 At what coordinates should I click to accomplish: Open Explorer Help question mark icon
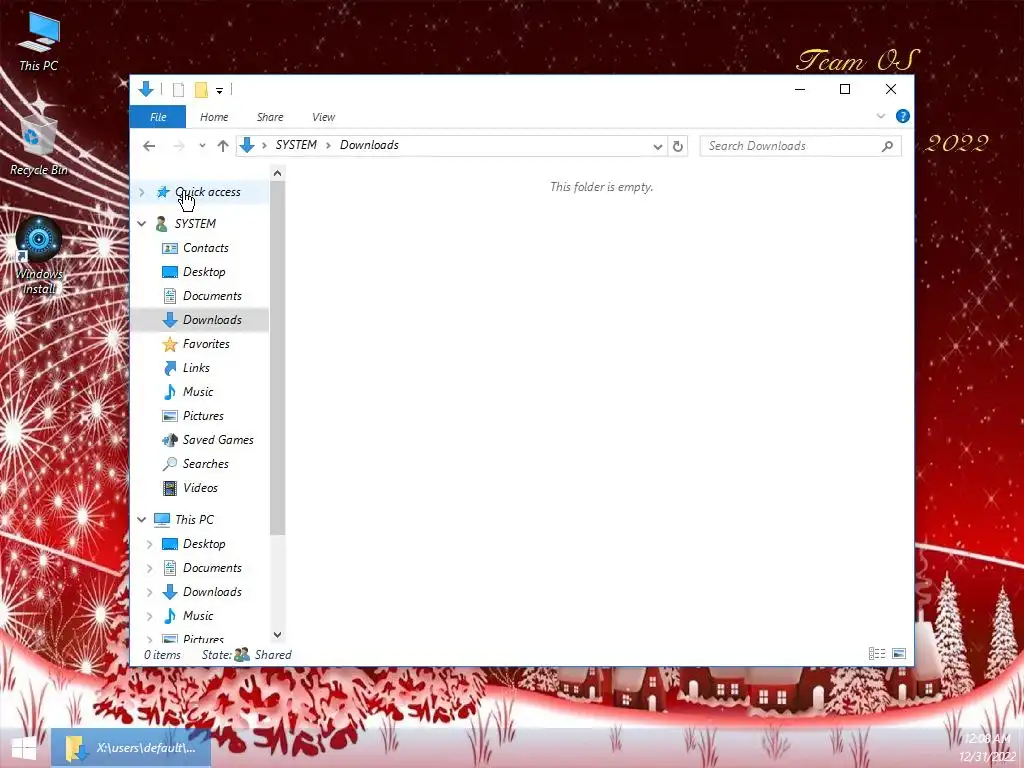tap(903, 116)
